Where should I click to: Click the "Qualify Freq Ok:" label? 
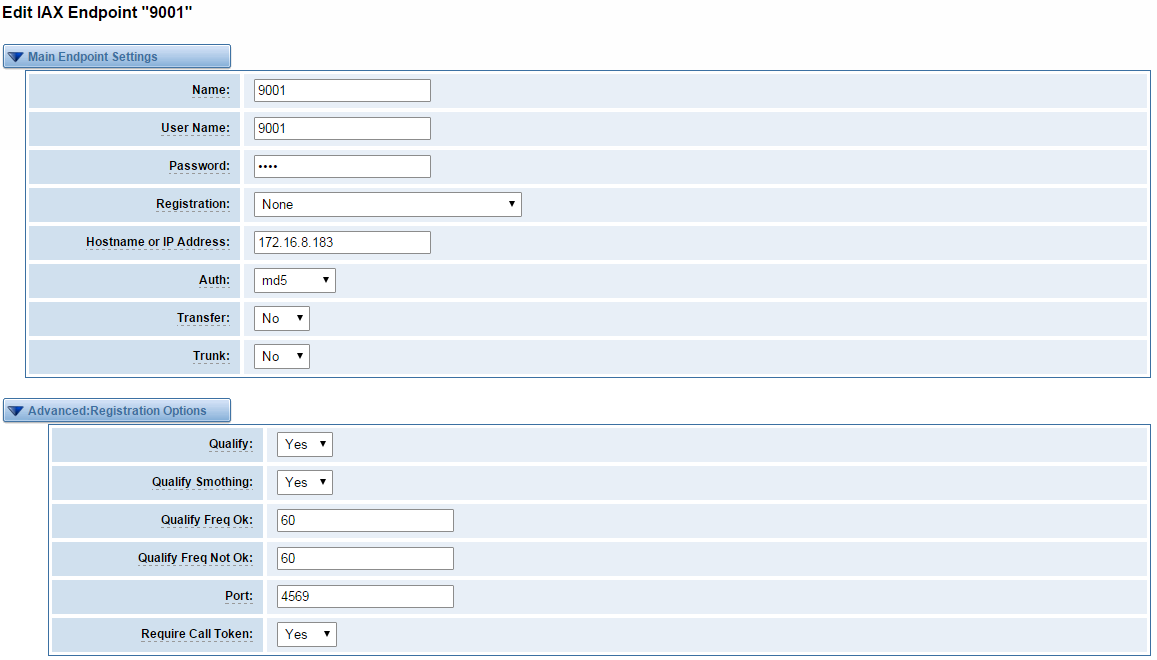coord(207,520)
